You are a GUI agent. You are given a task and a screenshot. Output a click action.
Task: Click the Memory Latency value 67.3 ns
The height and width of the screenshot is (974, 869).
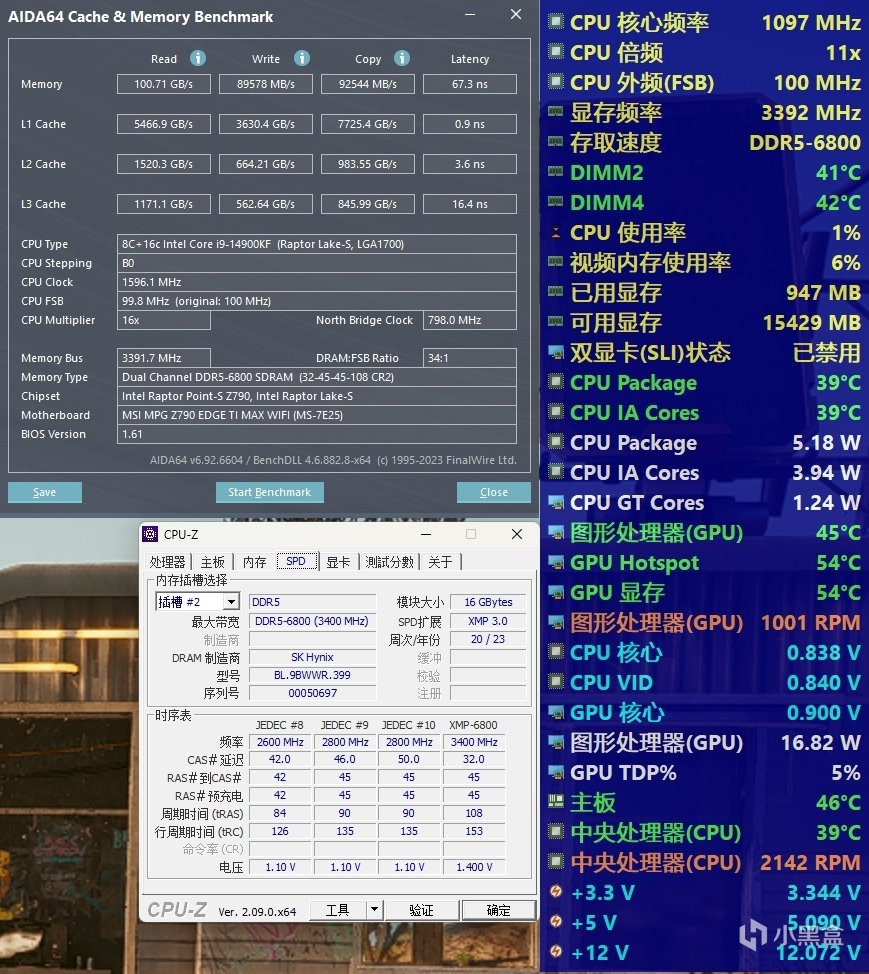click(470, 84)
